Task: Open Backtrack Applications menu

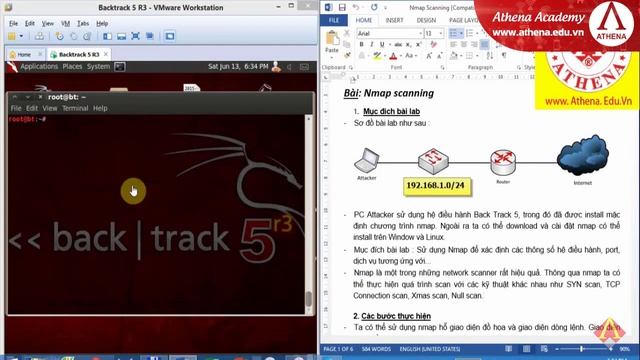Action: [39, 67]
